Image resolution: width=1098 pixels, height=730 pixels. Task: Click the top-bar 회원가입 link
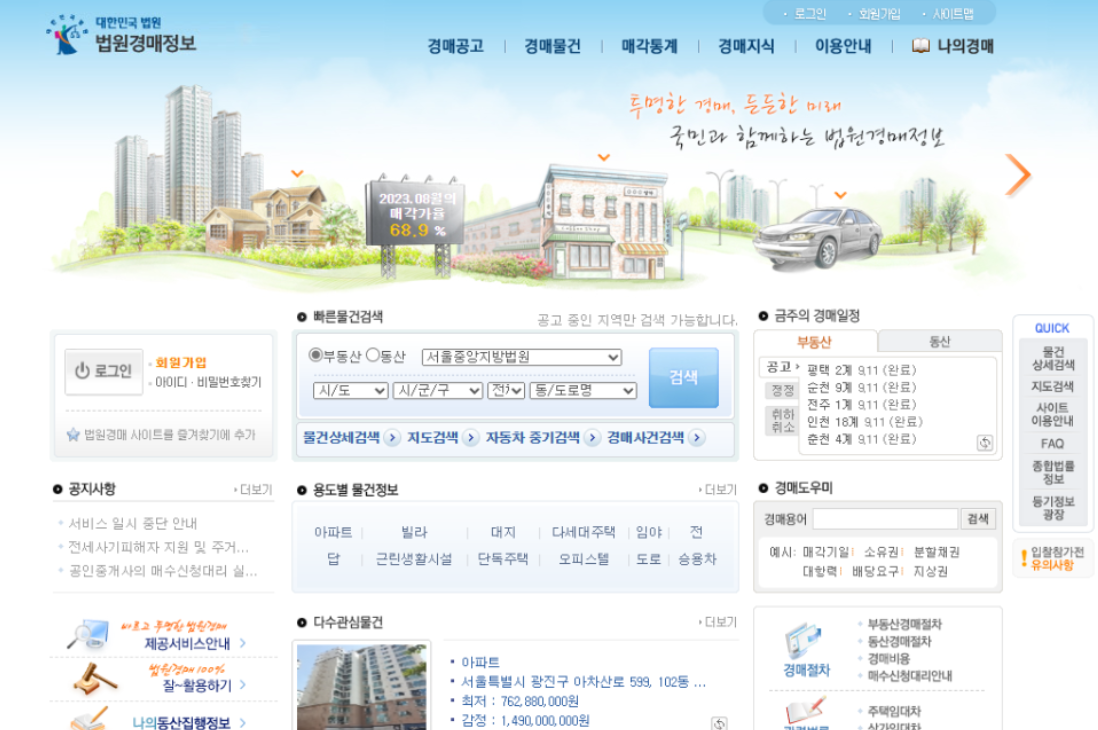pos(880,14)
